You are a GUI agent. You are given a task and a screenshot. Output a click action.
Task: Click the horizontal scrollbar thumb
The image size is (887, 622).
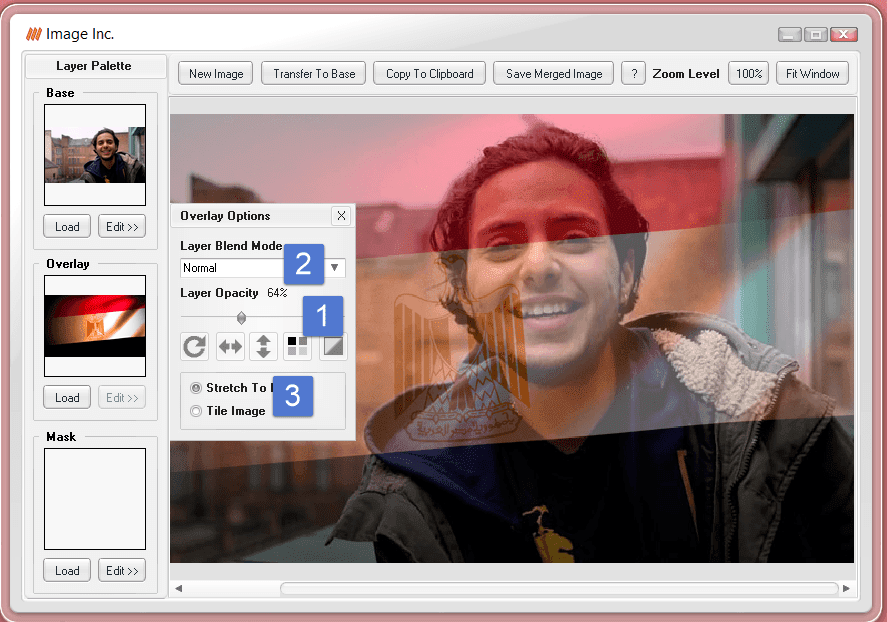559,588
